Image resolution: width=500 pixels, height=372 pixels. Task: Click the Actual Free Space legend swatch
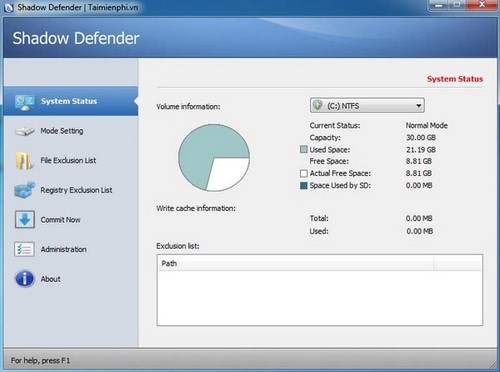(x=303, y=173)
